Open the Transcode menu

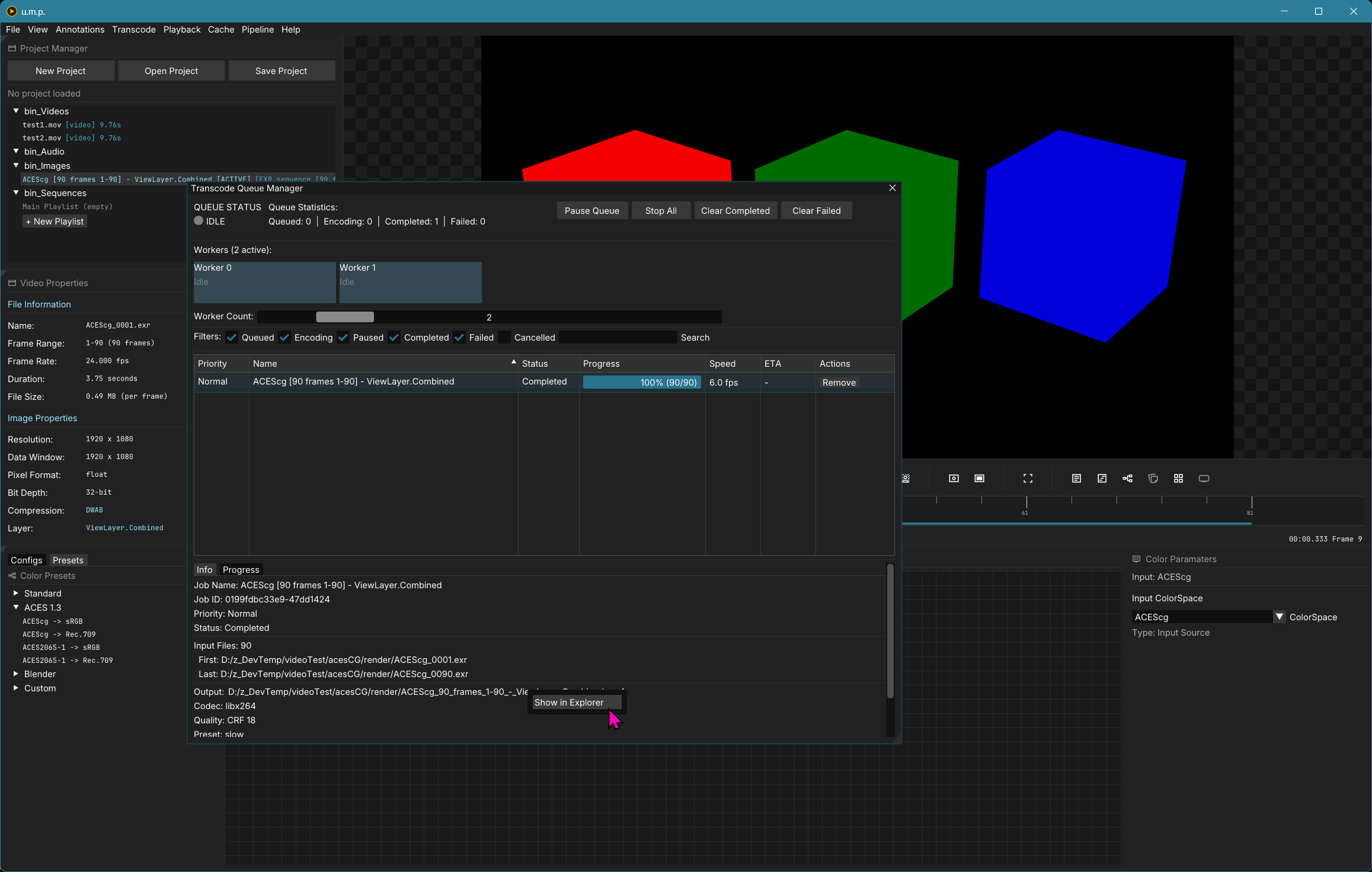[134, 30]
